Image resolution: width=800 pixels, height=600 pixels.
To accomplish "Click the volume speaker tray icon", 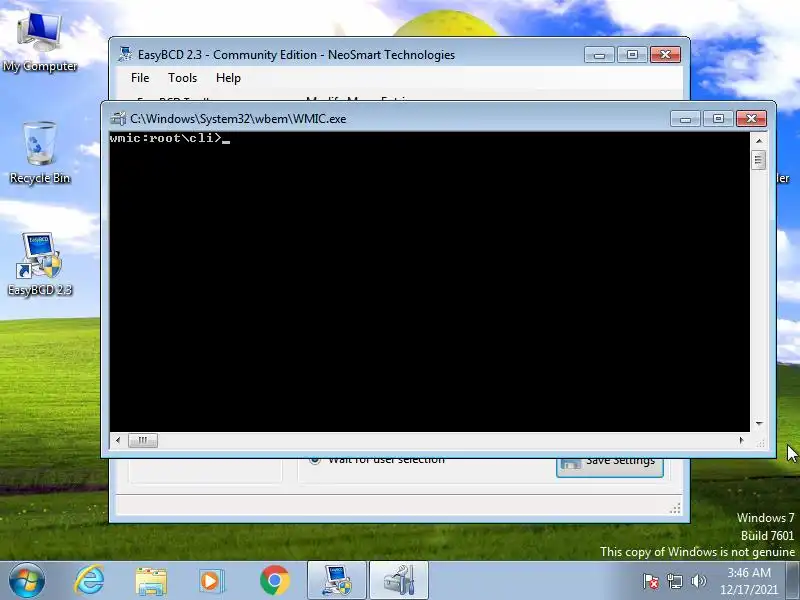I will point(698,581).
